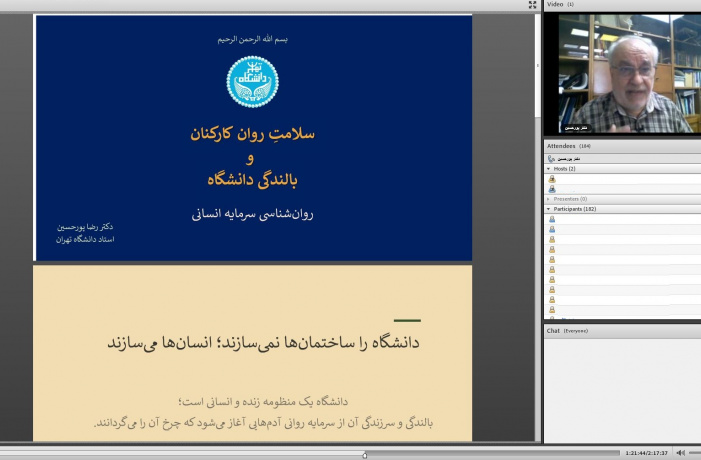Collapse the Hosts (2) group
The width and height of the screenshot is (701, 460).
549,169
